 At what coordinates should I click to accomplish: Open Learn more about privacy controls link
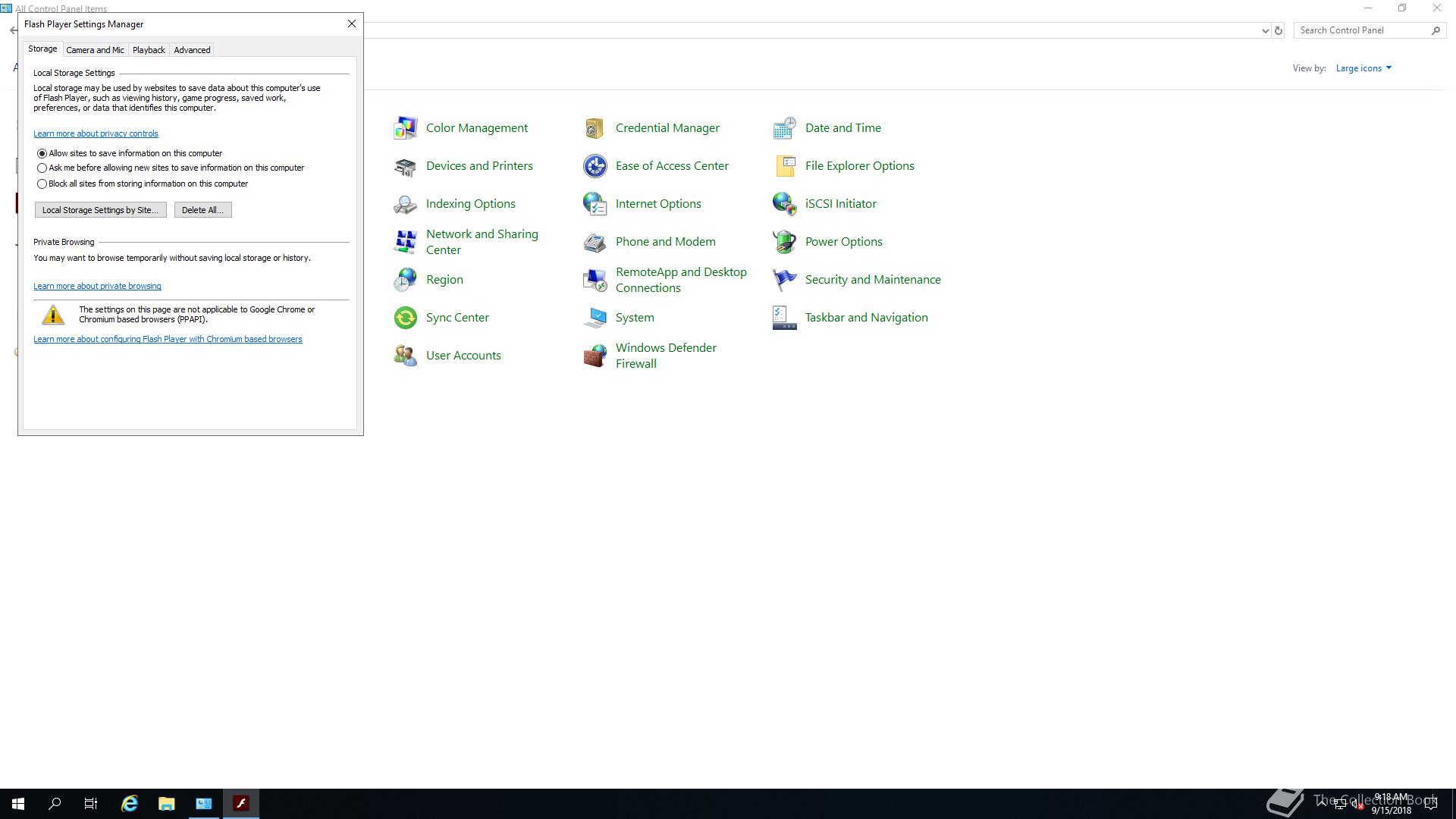[96, 133]
